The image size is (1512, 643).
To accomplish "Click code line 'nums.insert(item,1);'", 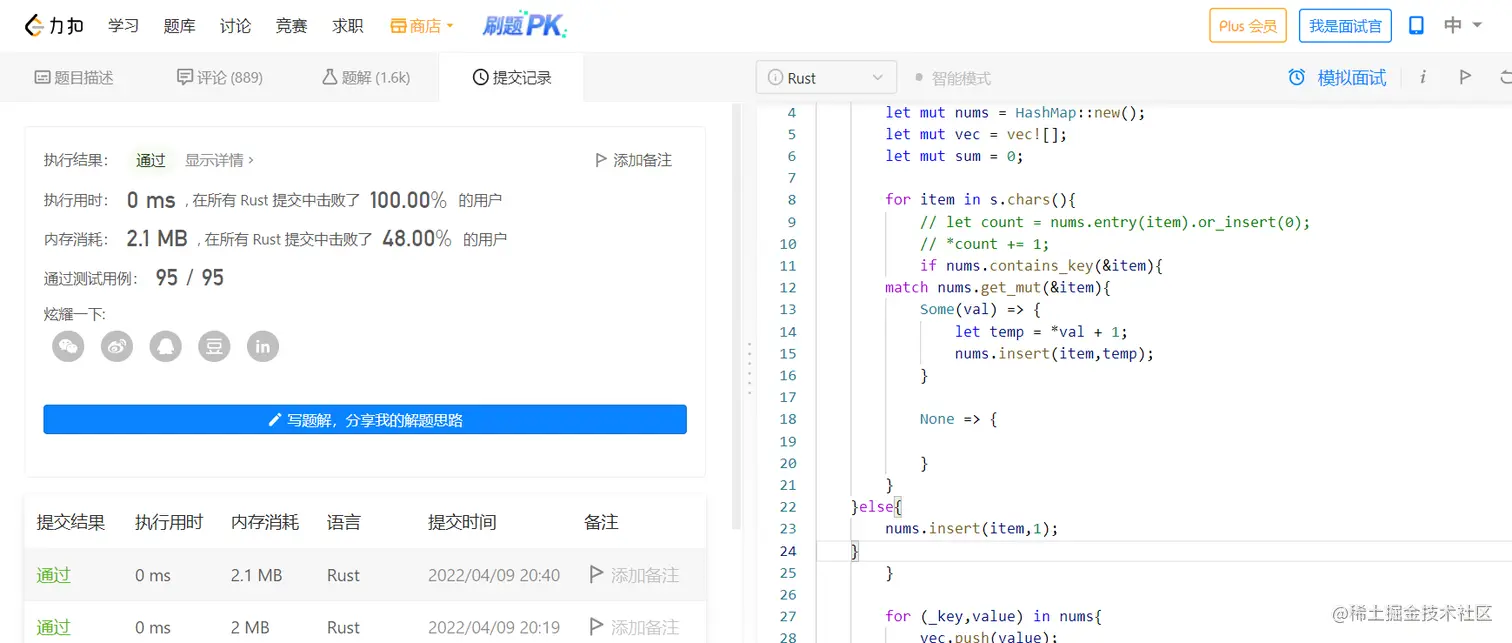I will (971, 528).
